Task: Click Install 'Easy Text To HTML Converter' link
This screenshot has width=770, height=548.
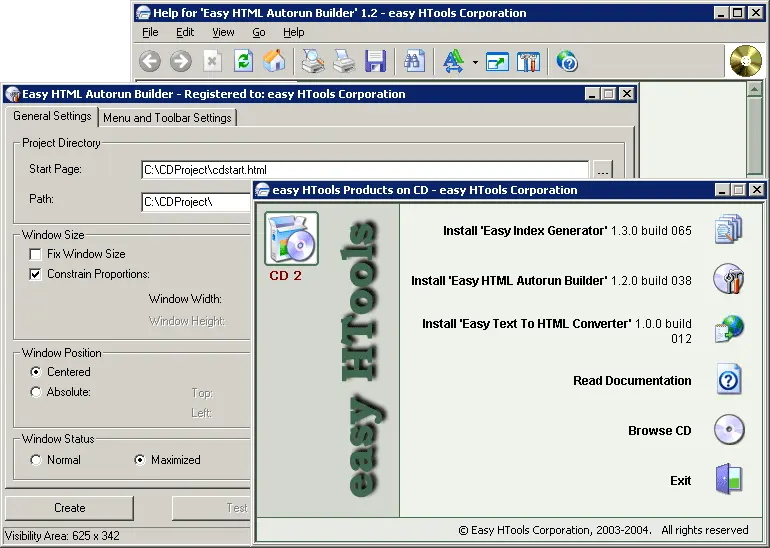Action: tap(557, 331)
